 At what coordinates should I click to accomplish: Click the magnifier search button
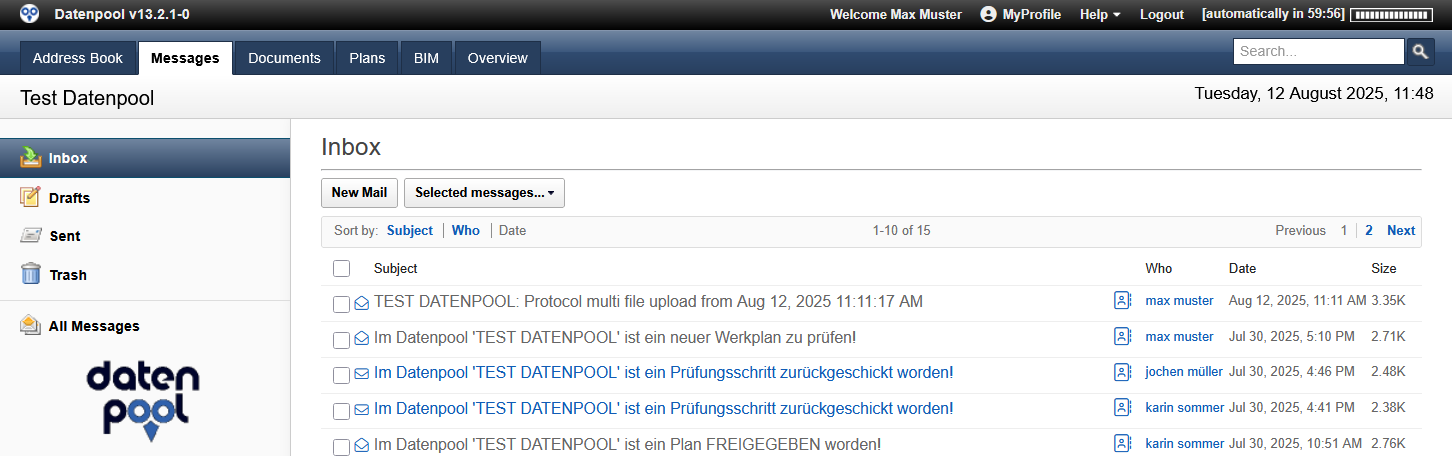pyautogui.click(x=1421, y=52)
